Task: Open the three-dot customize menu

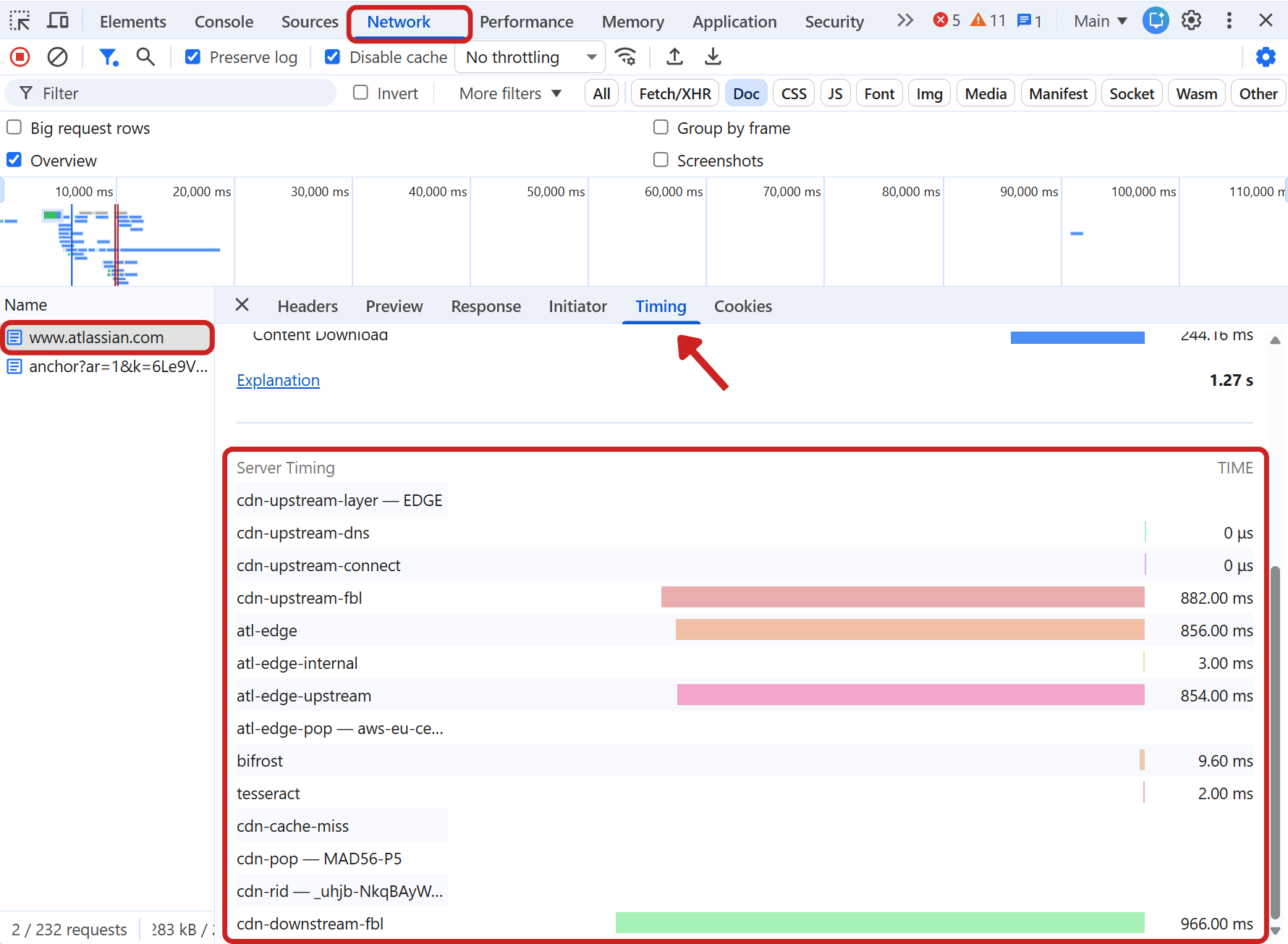Action: coord(1229,20)
